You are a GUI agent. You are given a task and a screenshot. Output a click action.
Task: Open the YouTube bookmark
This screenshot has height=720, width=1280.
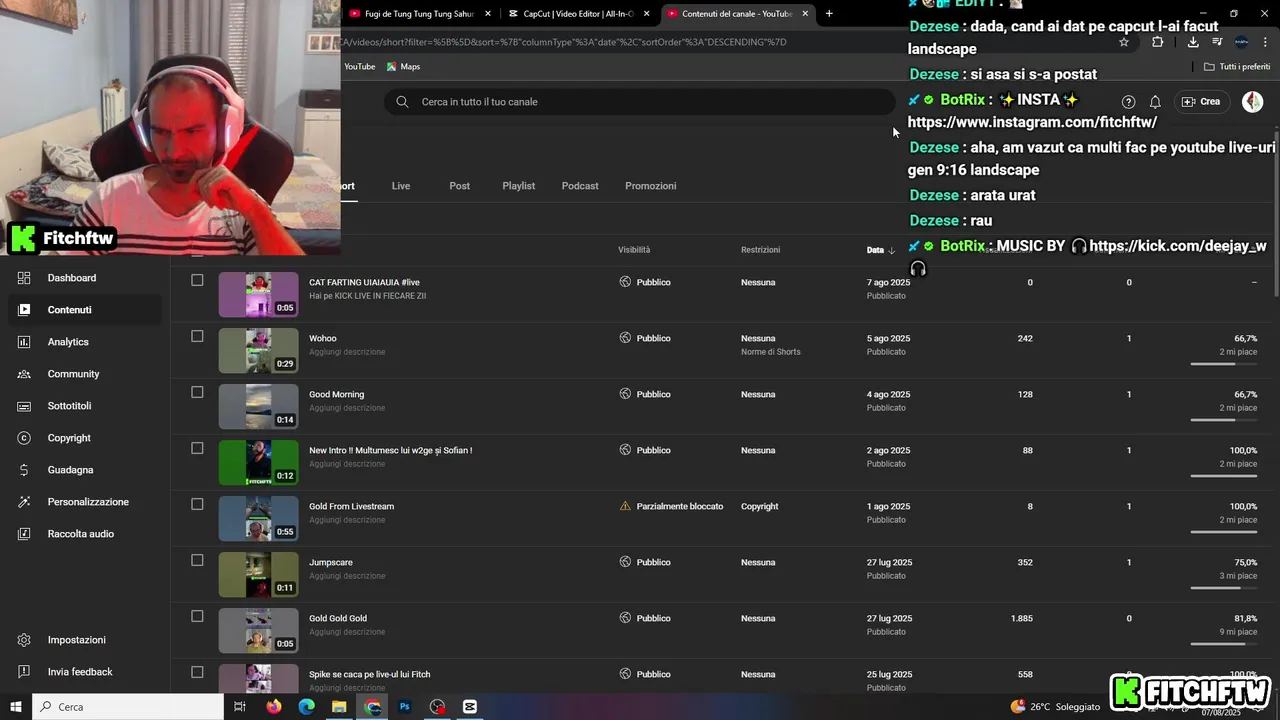tap(359, 67)
